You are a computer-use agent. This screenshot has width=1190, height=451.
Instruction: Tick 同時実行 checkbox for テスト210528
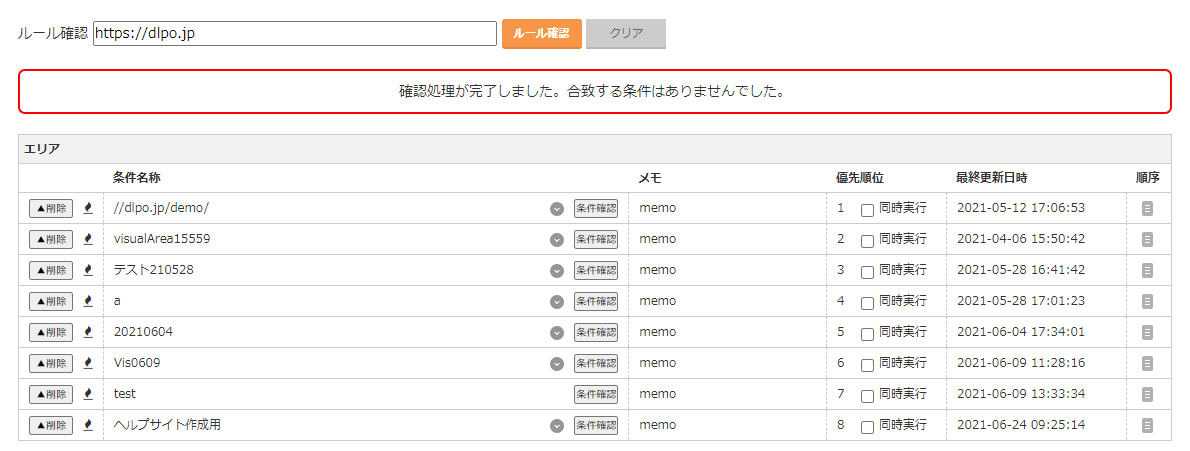[x=867, y=273]
